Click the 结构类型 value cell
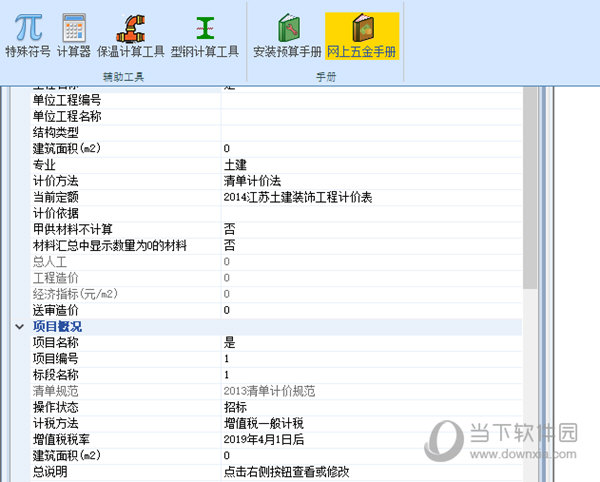The width and height of the screenshot is (600, 482). point(372,133)
